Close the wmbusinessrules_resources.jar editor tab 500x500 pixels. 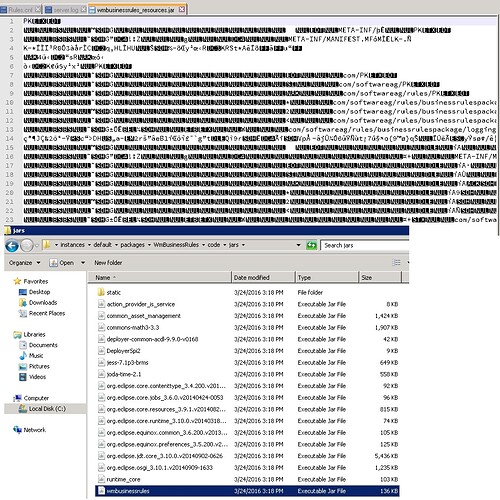(x=182, y=9)
